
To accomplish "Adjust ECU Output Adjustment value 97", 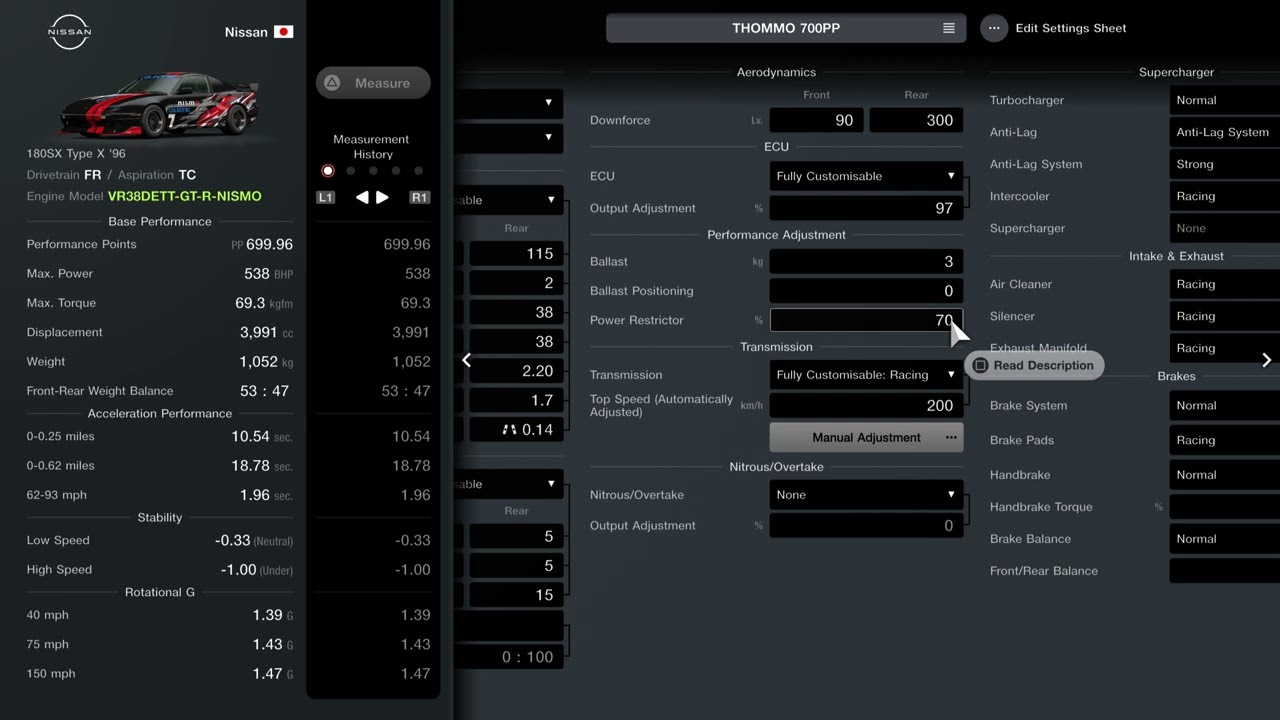I will pos(866,208).
